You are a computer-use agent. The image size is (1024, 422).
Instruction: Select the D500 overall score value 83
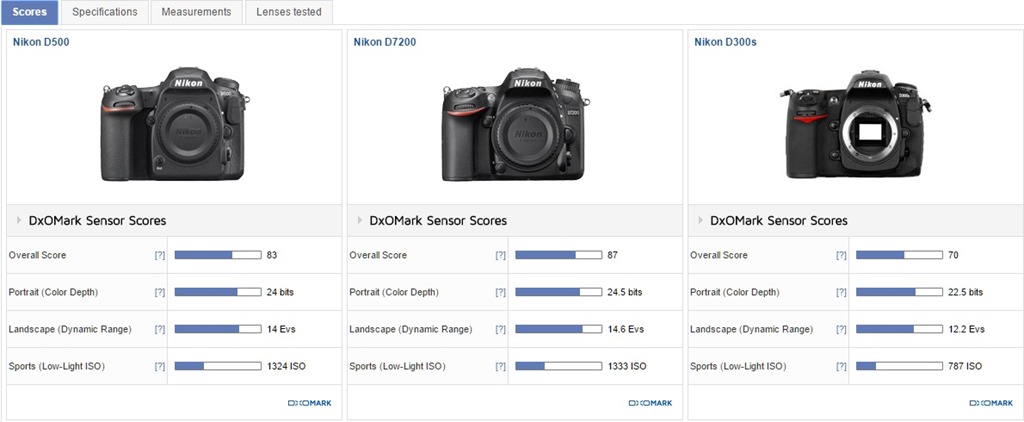pos(272,255)
